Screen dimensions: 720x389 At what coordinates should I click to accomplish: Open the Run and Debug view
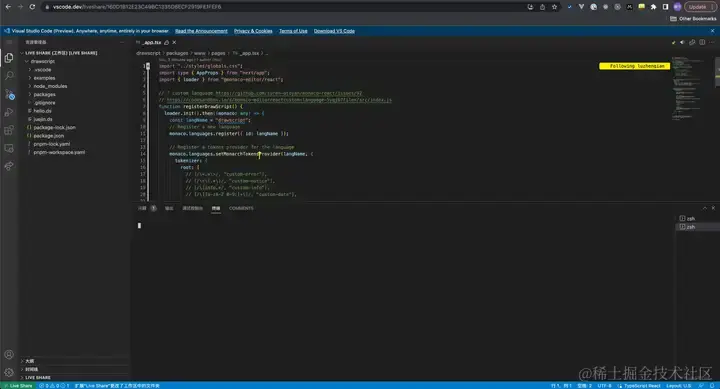pos(9,112)
